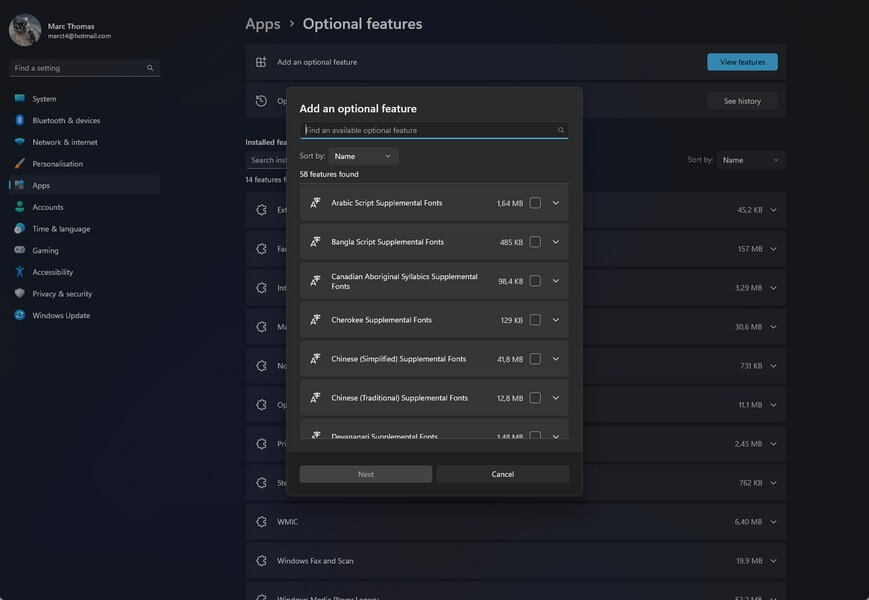Cancel the Add an optional feature dialog

click(x=503, y=474)
